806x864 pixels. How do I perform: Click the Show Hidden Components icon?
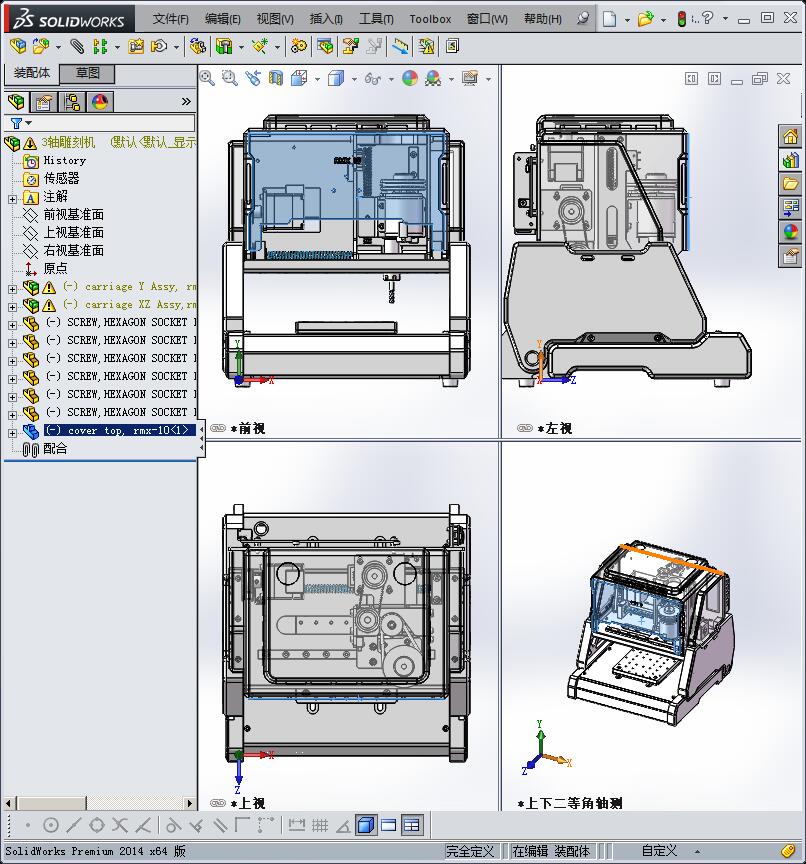pos(197,46)
